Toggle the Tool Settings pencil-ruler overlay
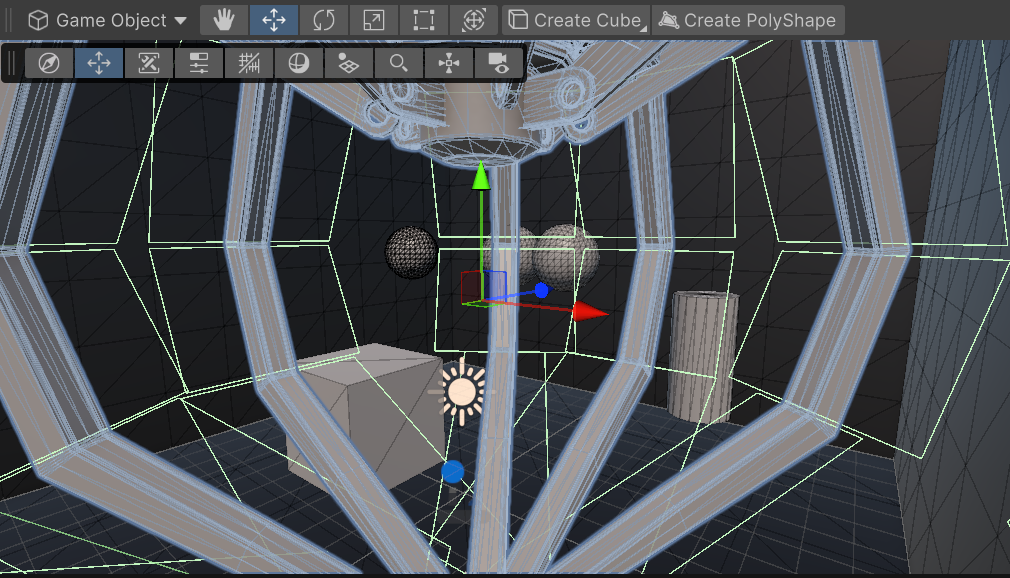1010x578 pixels. tap(149, 63)
